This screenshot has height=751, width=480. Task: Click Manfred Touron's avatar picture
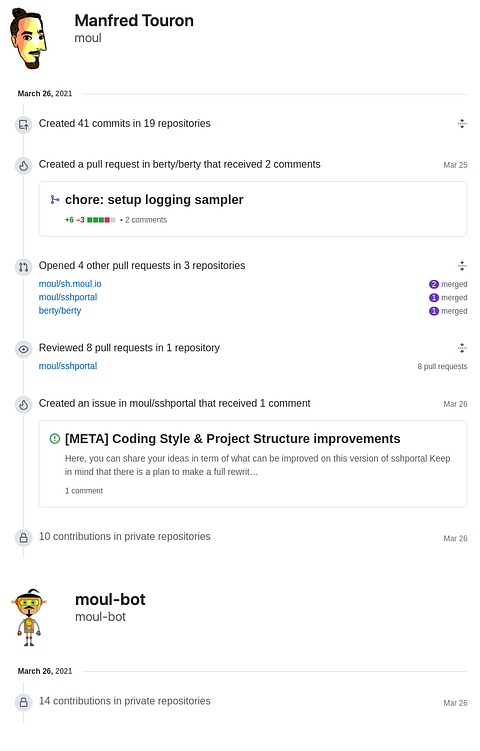pos(28,38)
